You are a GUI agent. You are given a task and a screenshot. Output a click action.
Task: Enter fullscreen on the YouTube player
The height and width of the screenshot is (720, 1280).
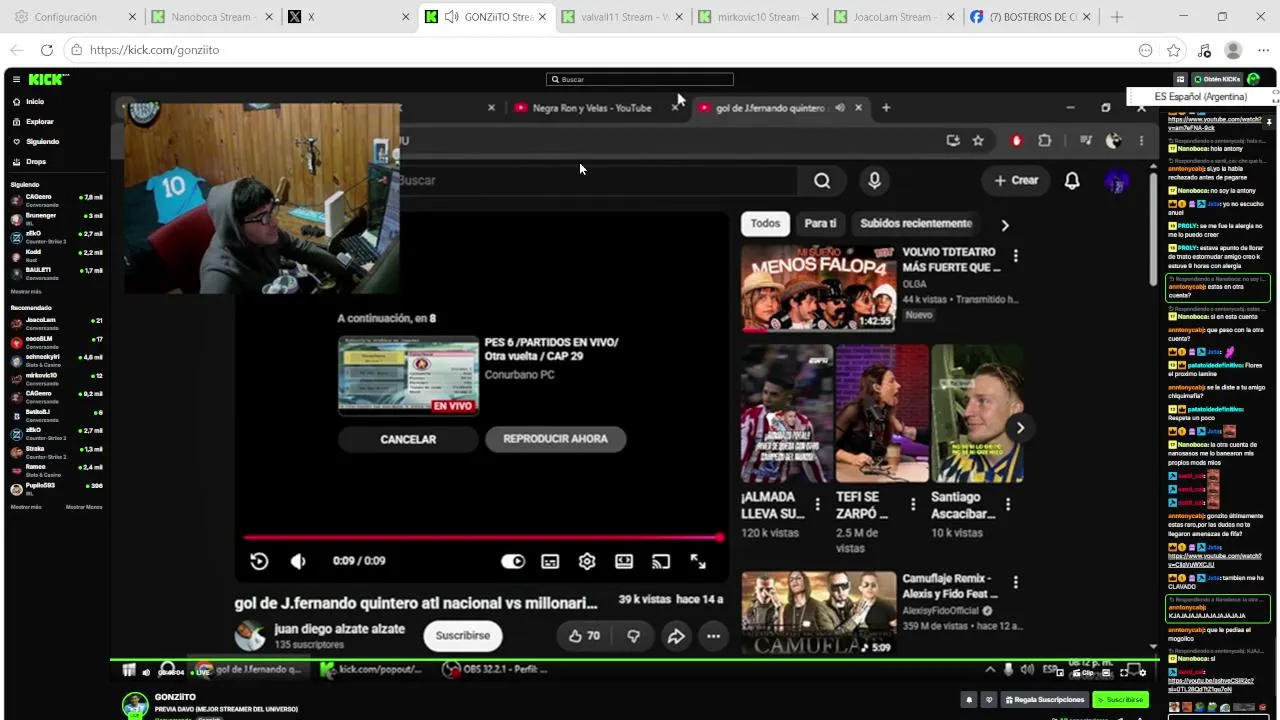pos(698,561)
